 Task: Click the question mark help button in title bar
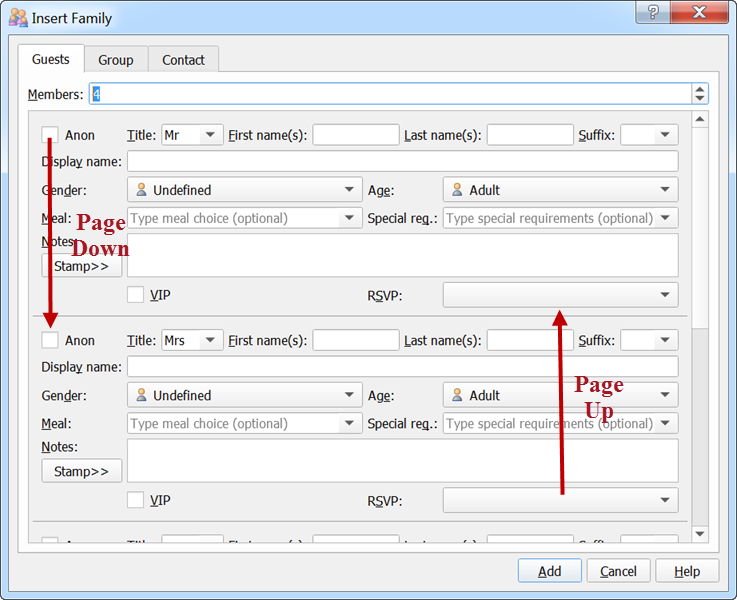coord(653,13)
